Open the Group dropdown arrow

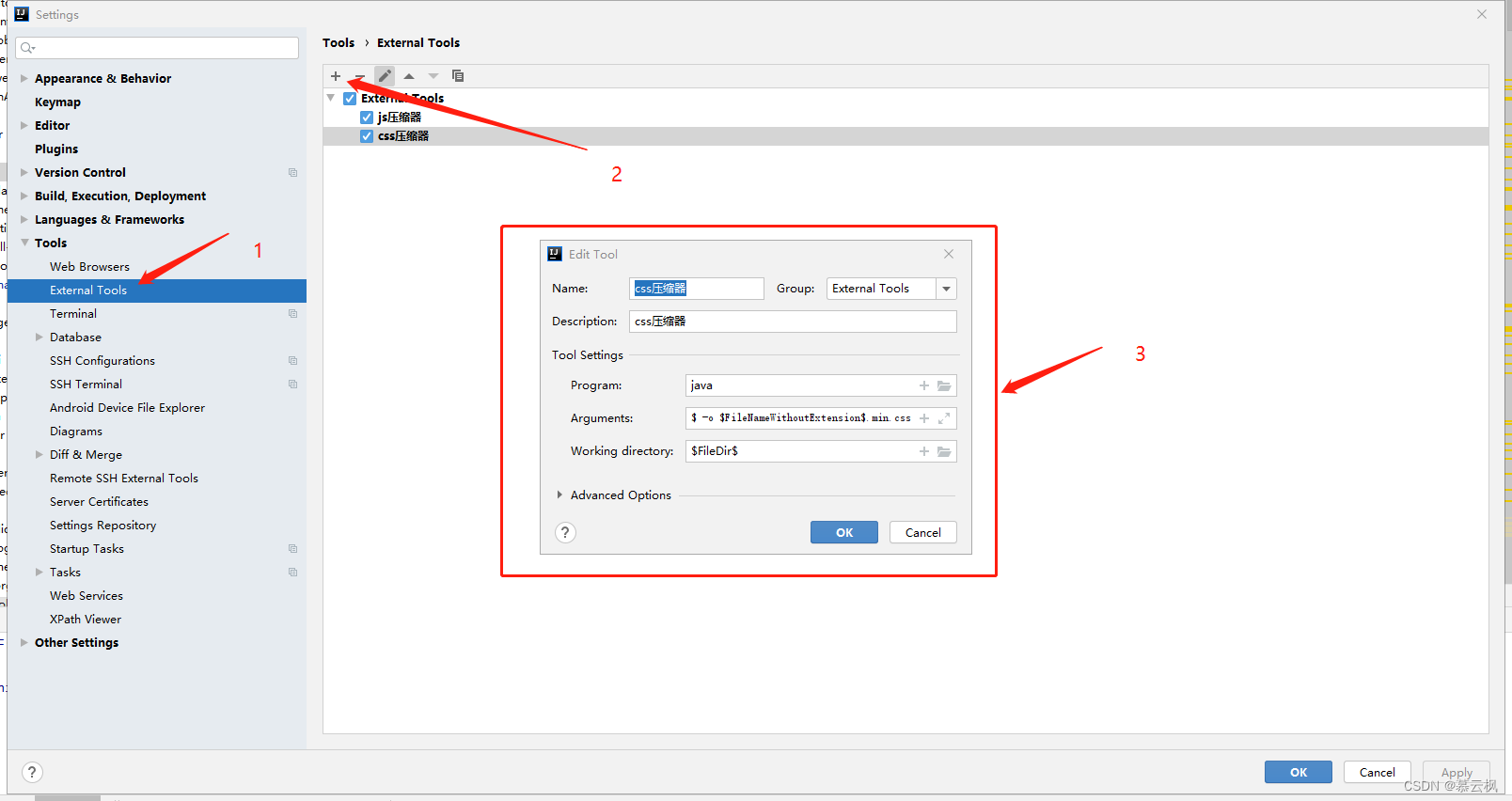946,289
